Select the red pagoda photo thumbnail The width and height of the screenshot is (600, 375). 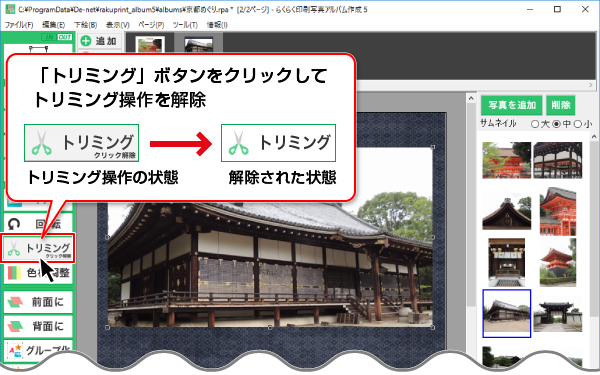(x=558, y=262)
